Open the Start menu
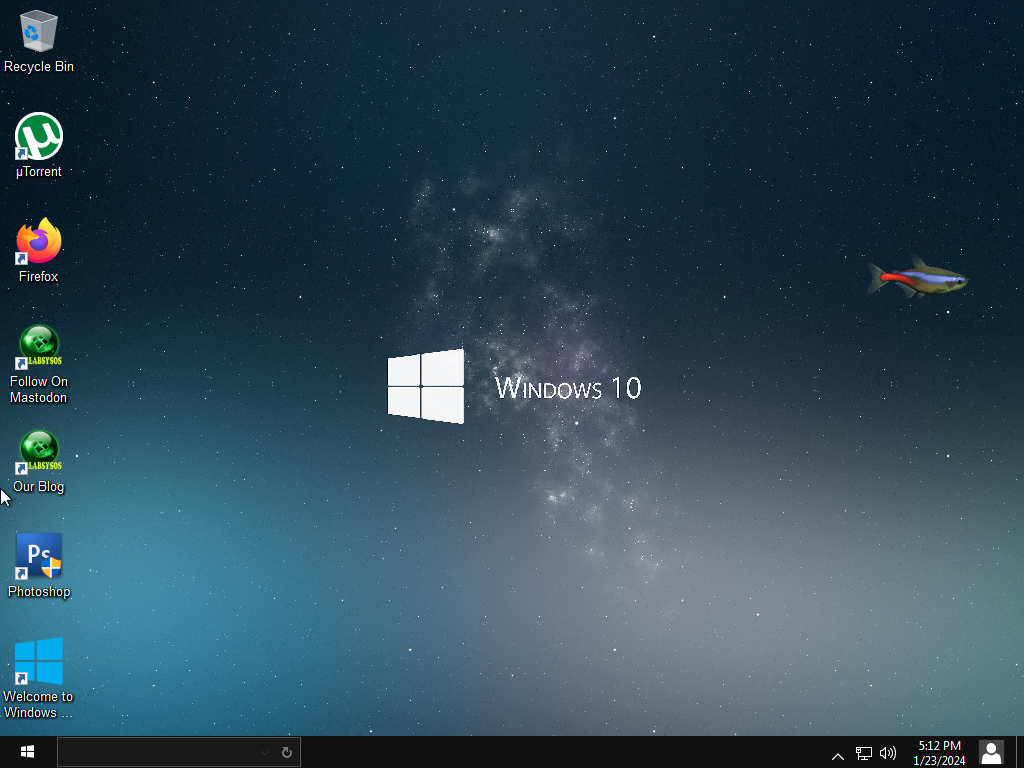The width and height of the screenshot is (1024, 768). click(x=27, y=752)
